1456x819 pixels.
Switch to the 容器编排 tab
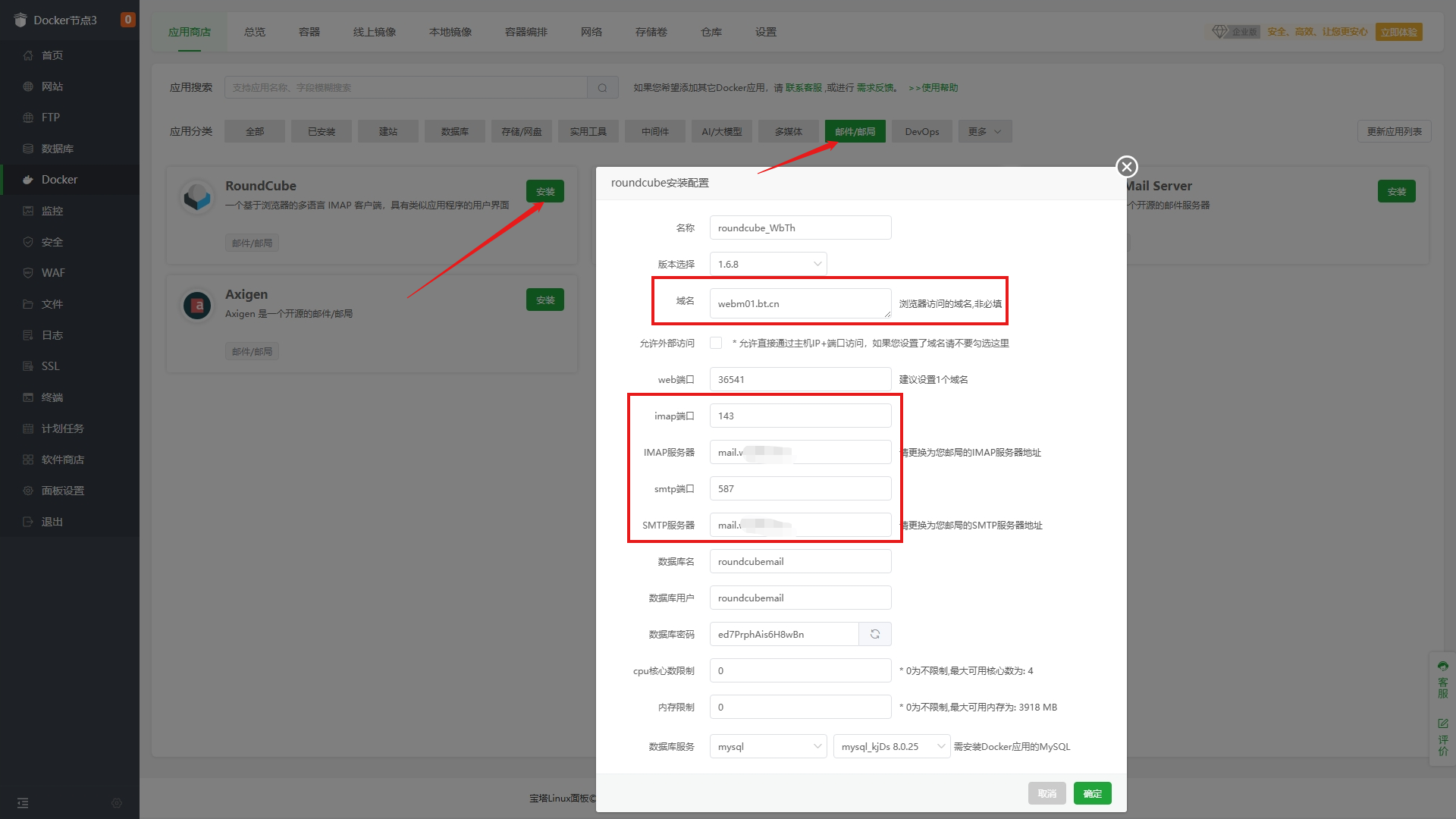(x=526, y=32)
